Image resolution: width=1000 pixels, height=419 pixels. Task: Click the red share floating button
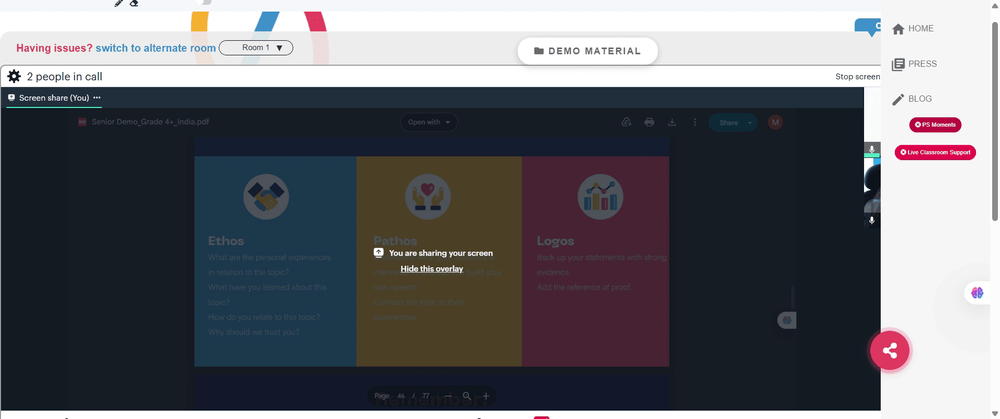click(890, 350)
